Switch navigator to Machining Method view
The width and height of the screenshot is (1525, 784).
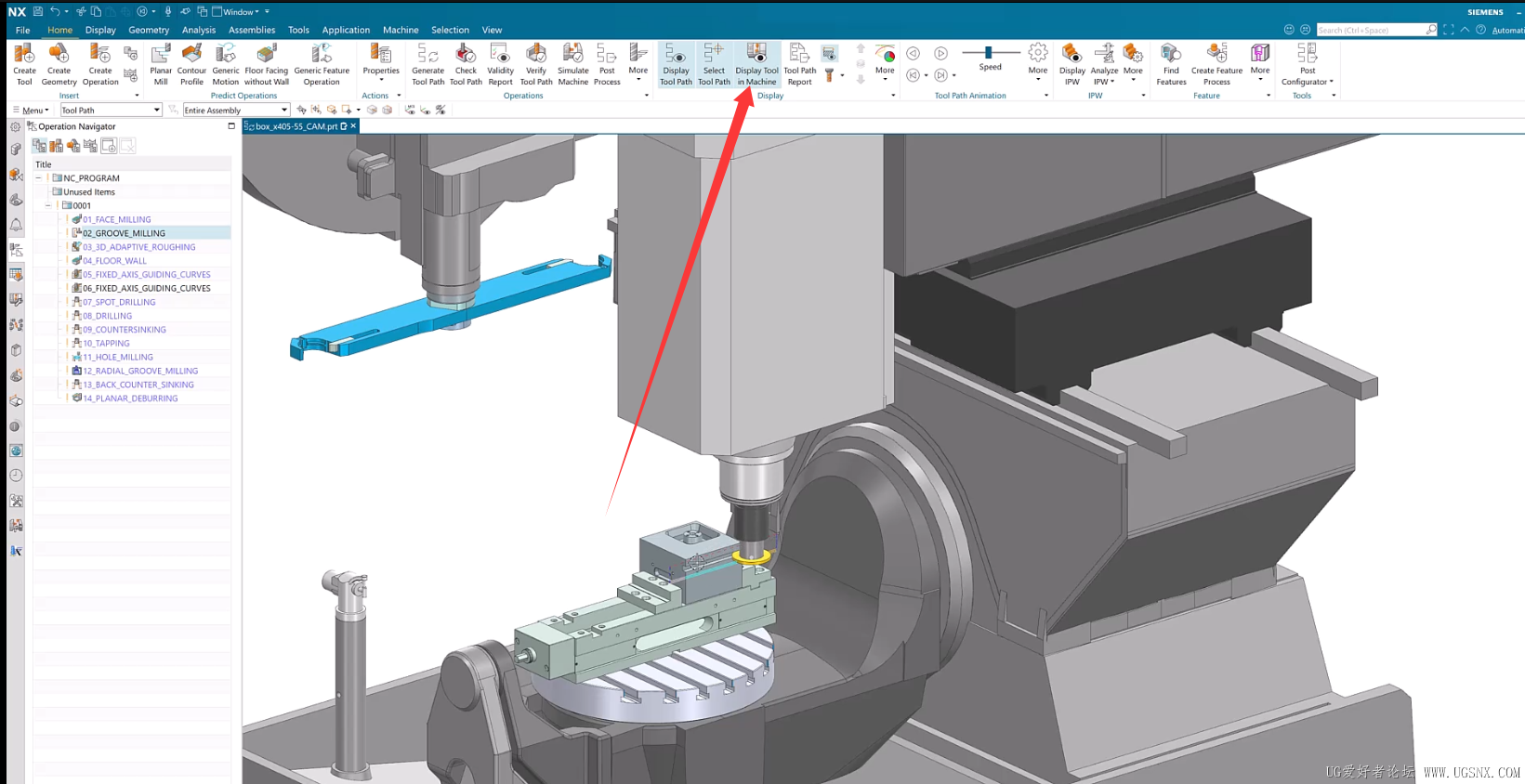click(x=90, y=146)
